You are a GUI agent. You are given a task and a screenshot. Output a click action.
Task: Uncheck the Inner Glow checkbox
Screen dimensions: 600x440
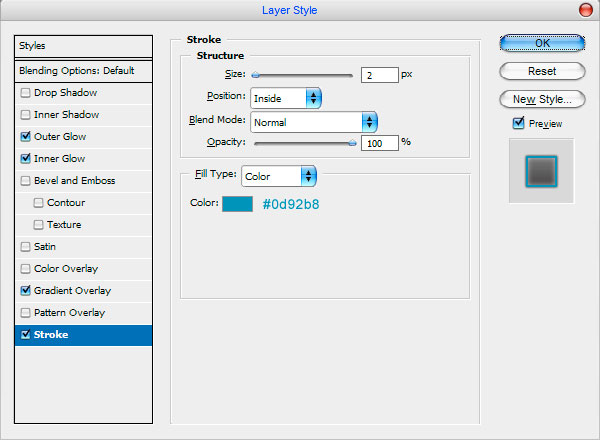click(25, 158)
